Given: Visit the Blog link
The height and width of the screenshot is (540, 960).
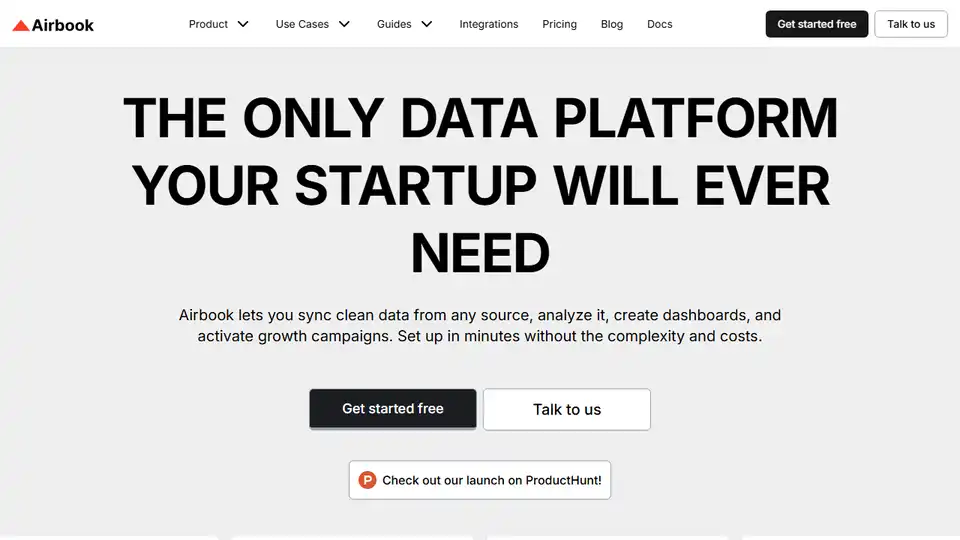Looking at the screenshot, I should coord(612,24).
